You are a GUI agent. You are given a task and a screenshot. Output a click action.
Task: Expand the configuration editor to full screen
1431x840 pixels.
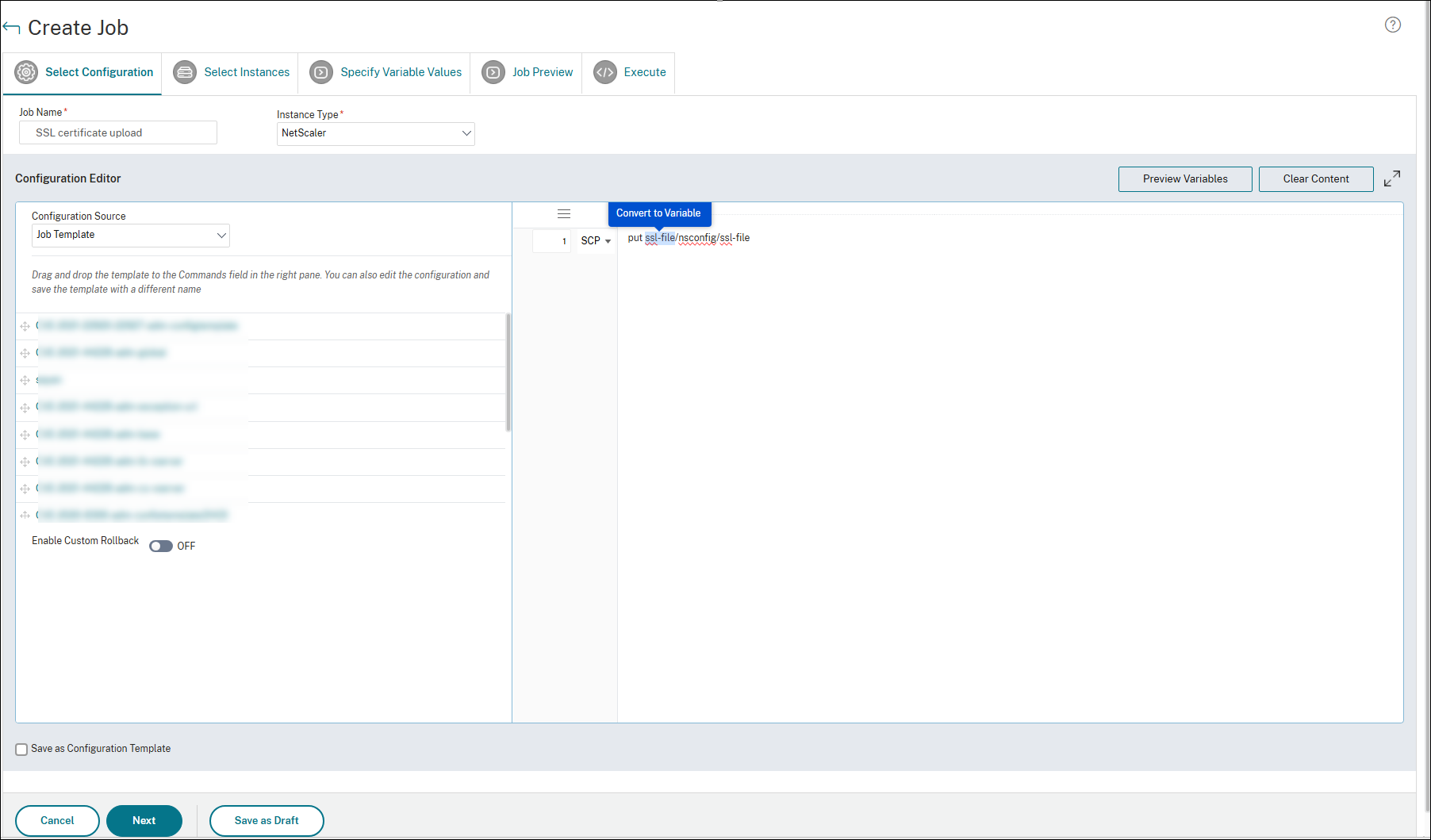1392,178
